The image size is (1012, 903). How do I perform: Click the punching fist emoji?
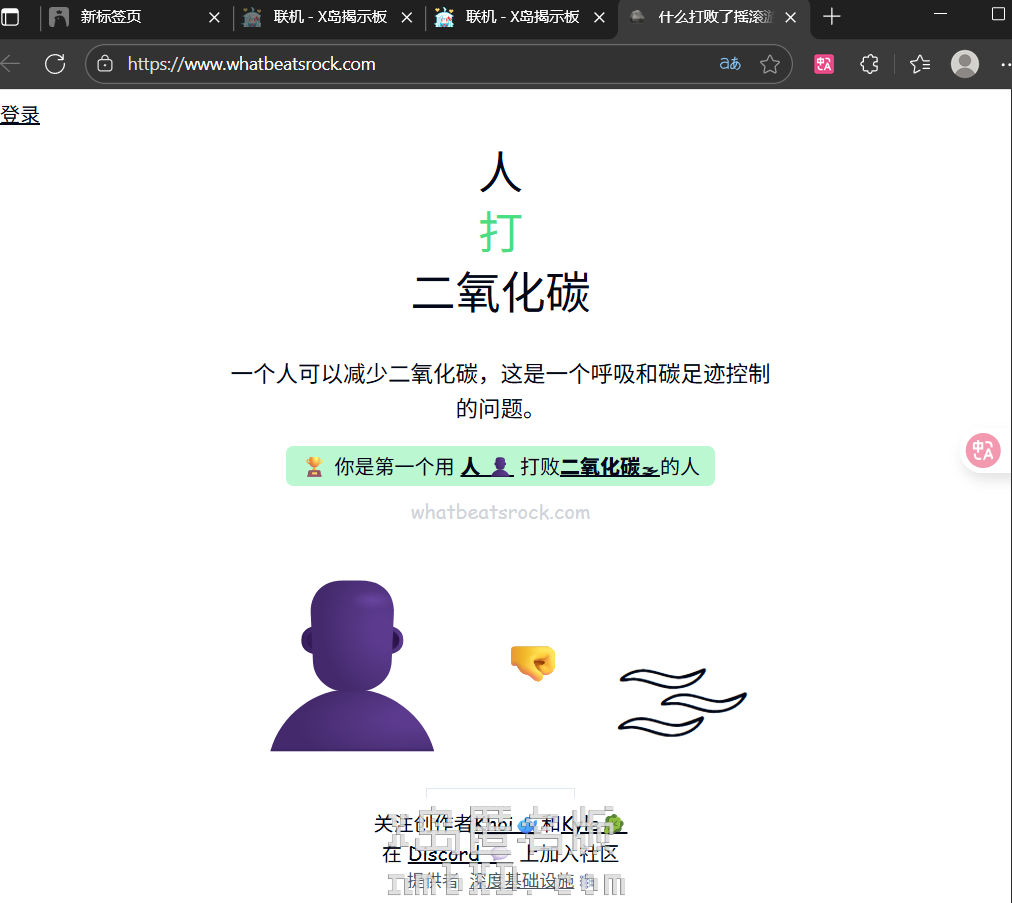[533, 662]
